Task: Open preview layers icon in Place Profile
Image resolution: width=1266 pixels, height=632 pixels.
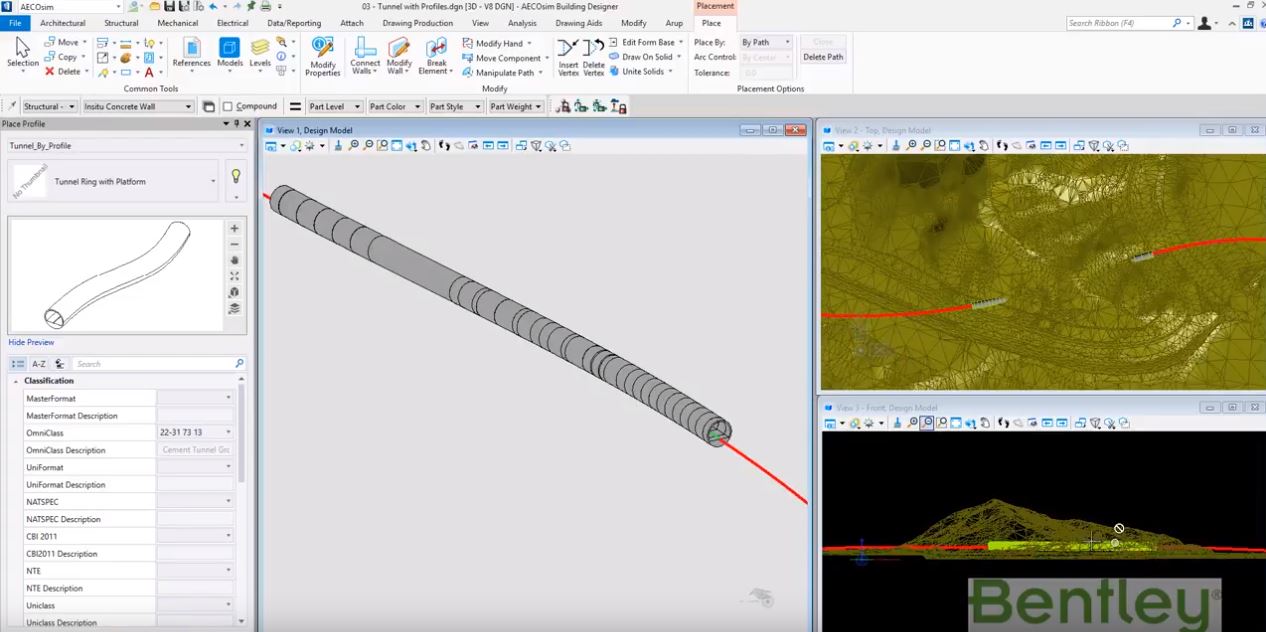Action: [234, 308]
